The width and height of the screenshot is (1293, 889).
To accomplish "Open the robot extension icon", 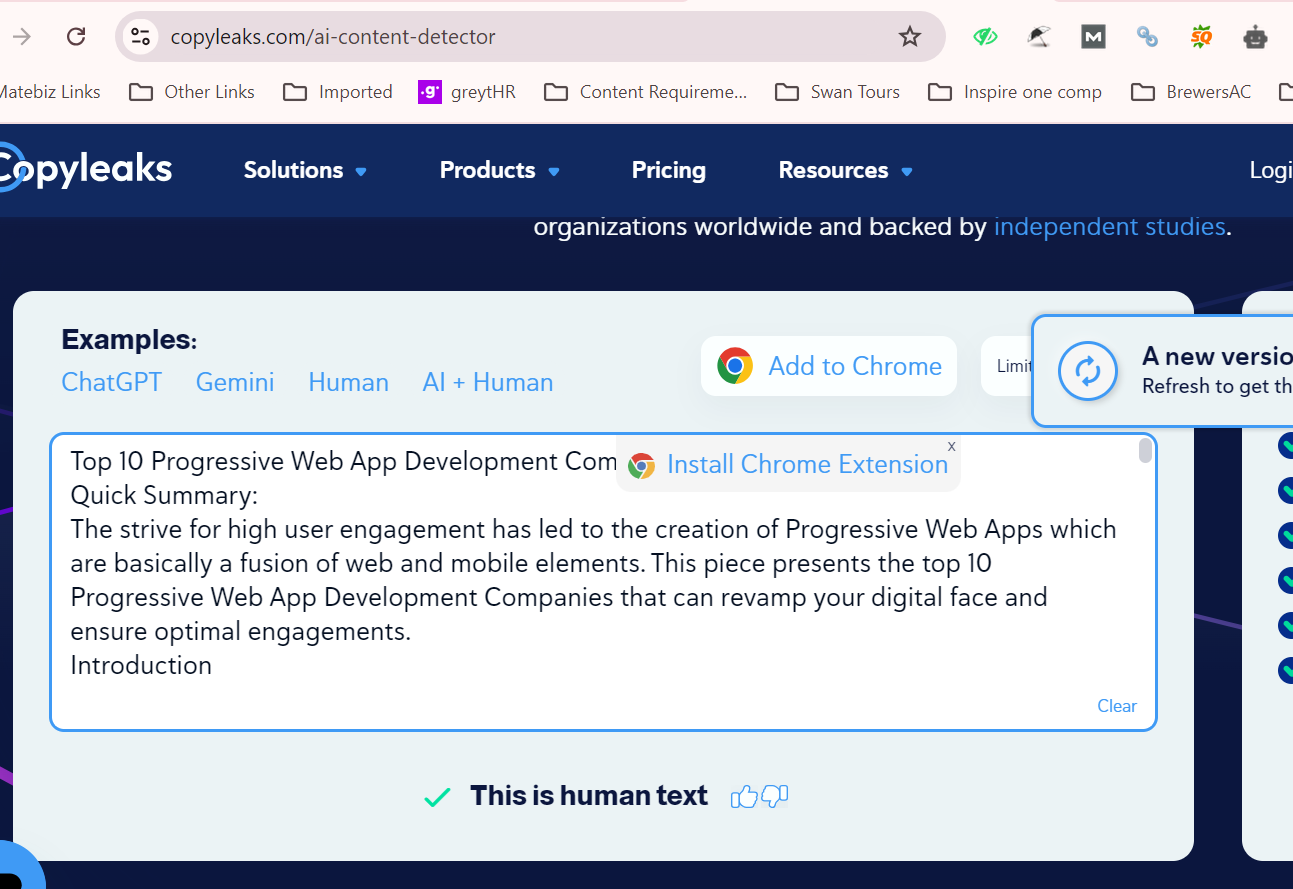I will click(x=1255, y=37).
